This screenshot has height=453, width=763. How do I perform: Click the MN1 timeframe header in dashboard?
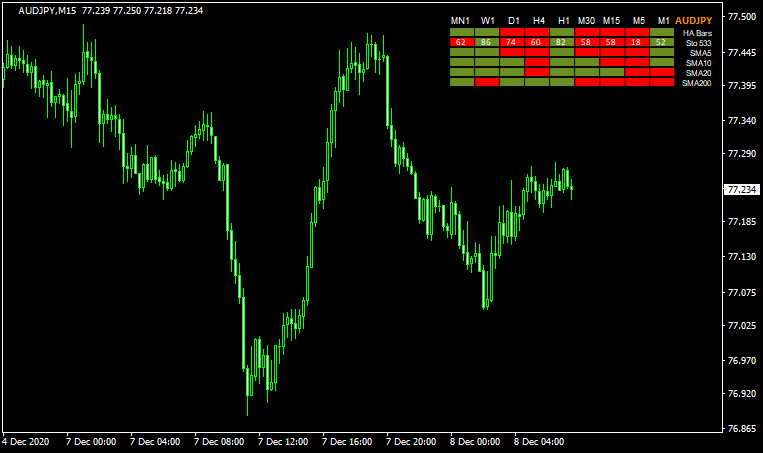point(461,21)
